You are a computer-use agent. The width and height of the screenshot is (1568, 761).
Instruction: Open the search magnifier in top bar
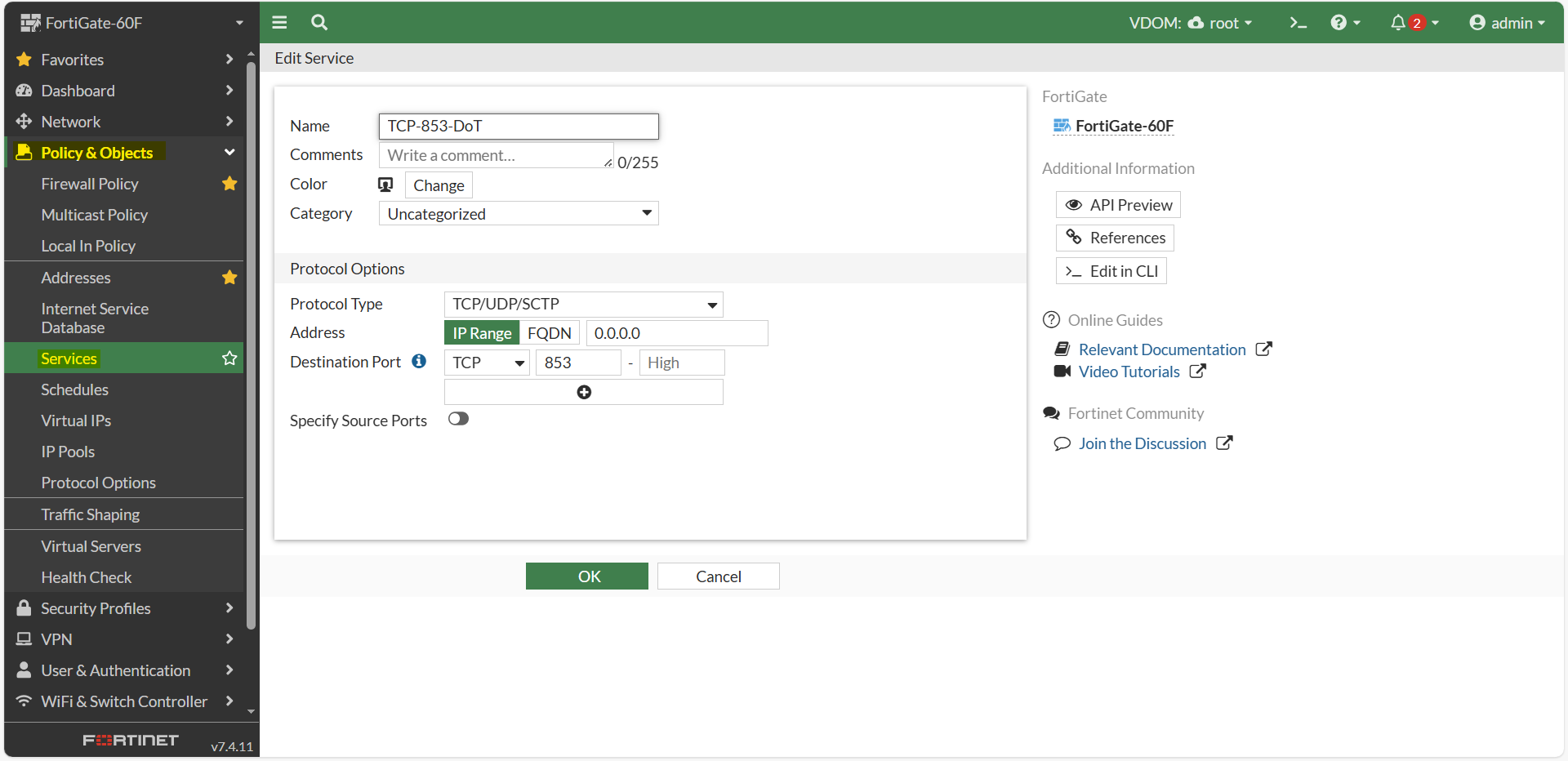(319, 22)
